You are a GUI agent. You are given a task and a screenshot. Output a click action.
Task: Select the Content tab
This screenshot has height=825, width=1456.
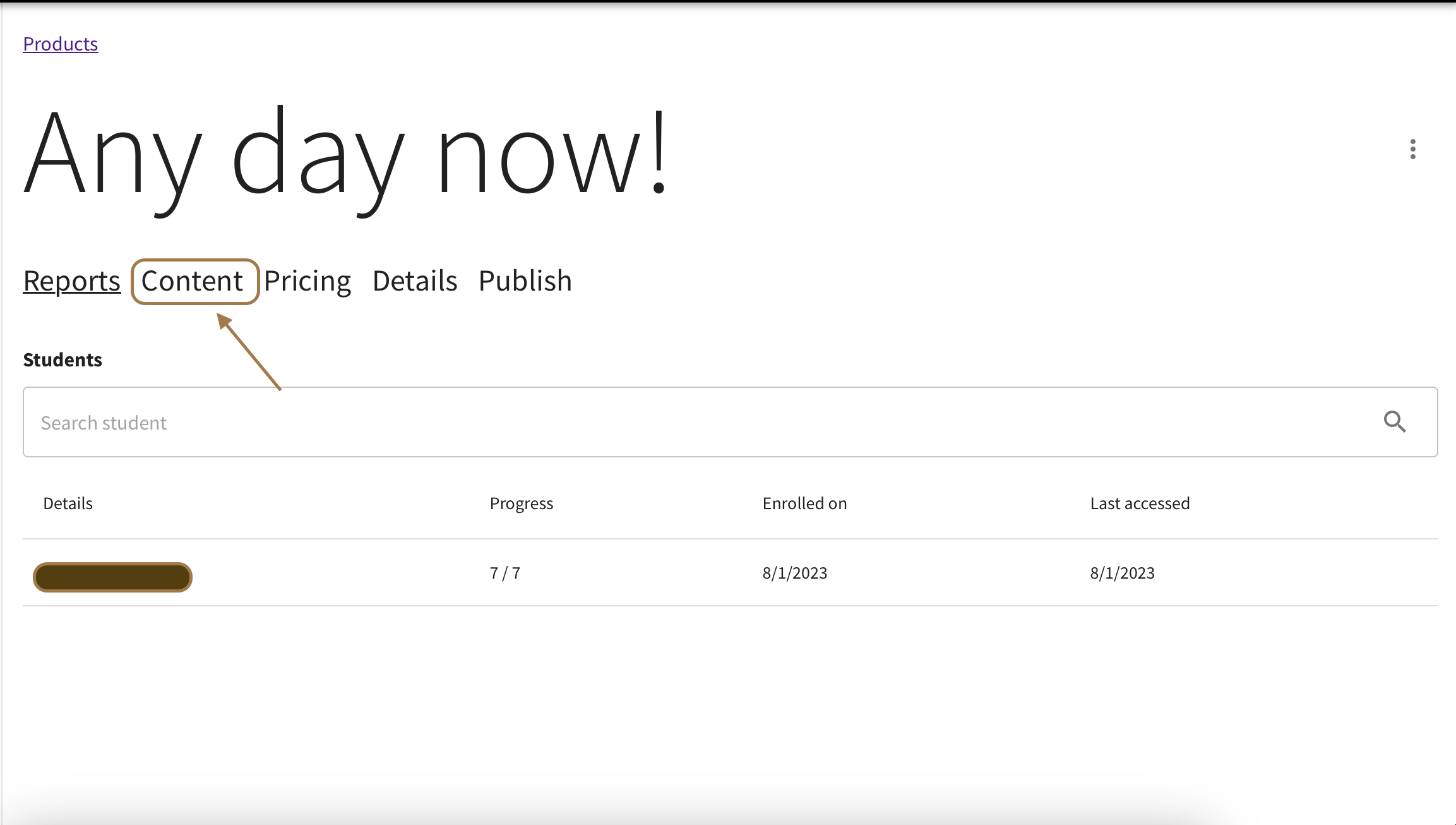(192, 281)
